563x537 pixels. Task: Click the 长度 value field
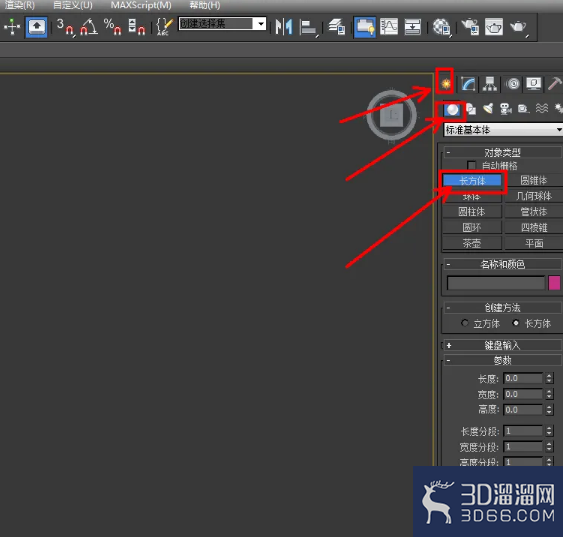click(523, 378)
